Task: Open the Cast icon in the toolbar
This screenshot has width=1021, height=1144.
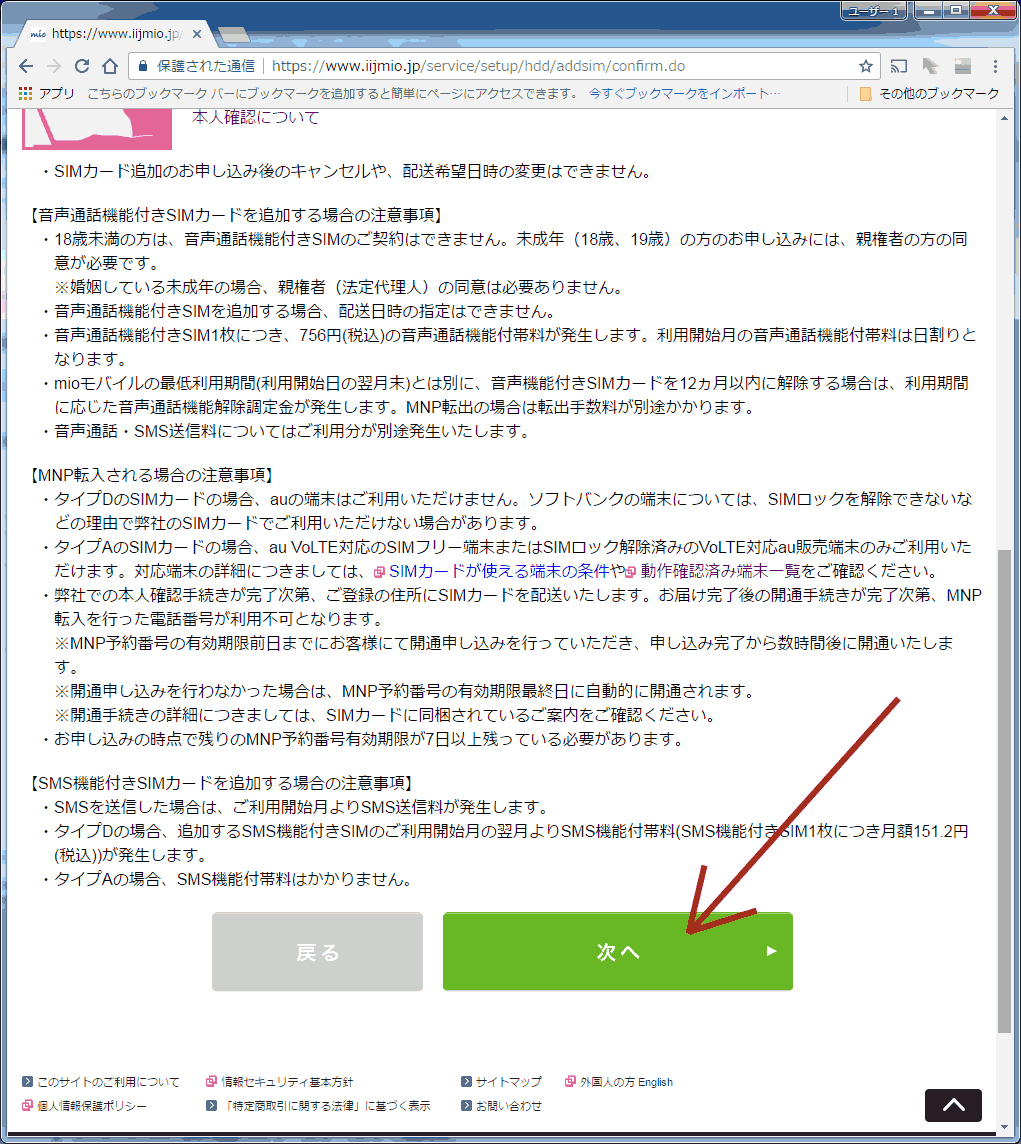Action: tap(899, 67)
